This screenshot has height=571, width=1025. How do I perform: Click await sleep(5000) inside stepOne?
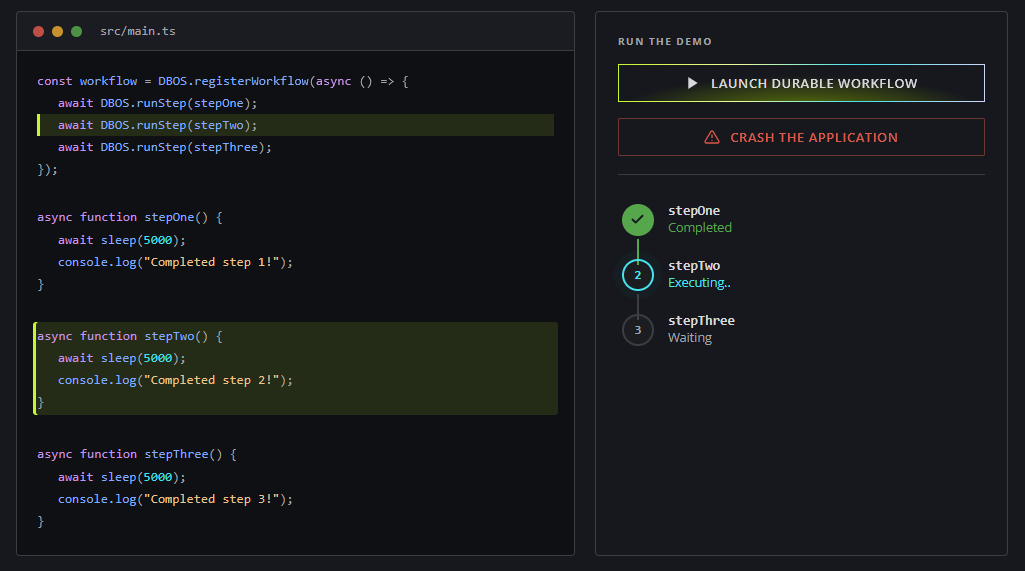coord(122,240)
